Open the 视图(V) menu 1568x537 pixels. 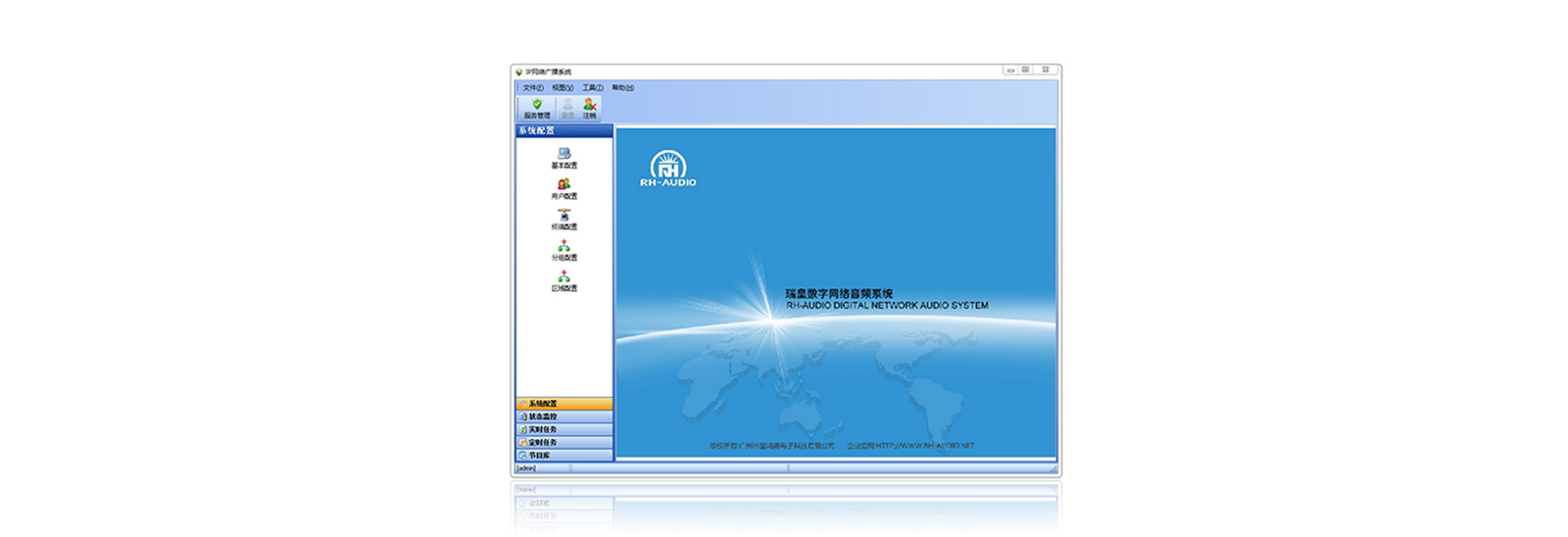pyautogui.click(x=563, y=87)
